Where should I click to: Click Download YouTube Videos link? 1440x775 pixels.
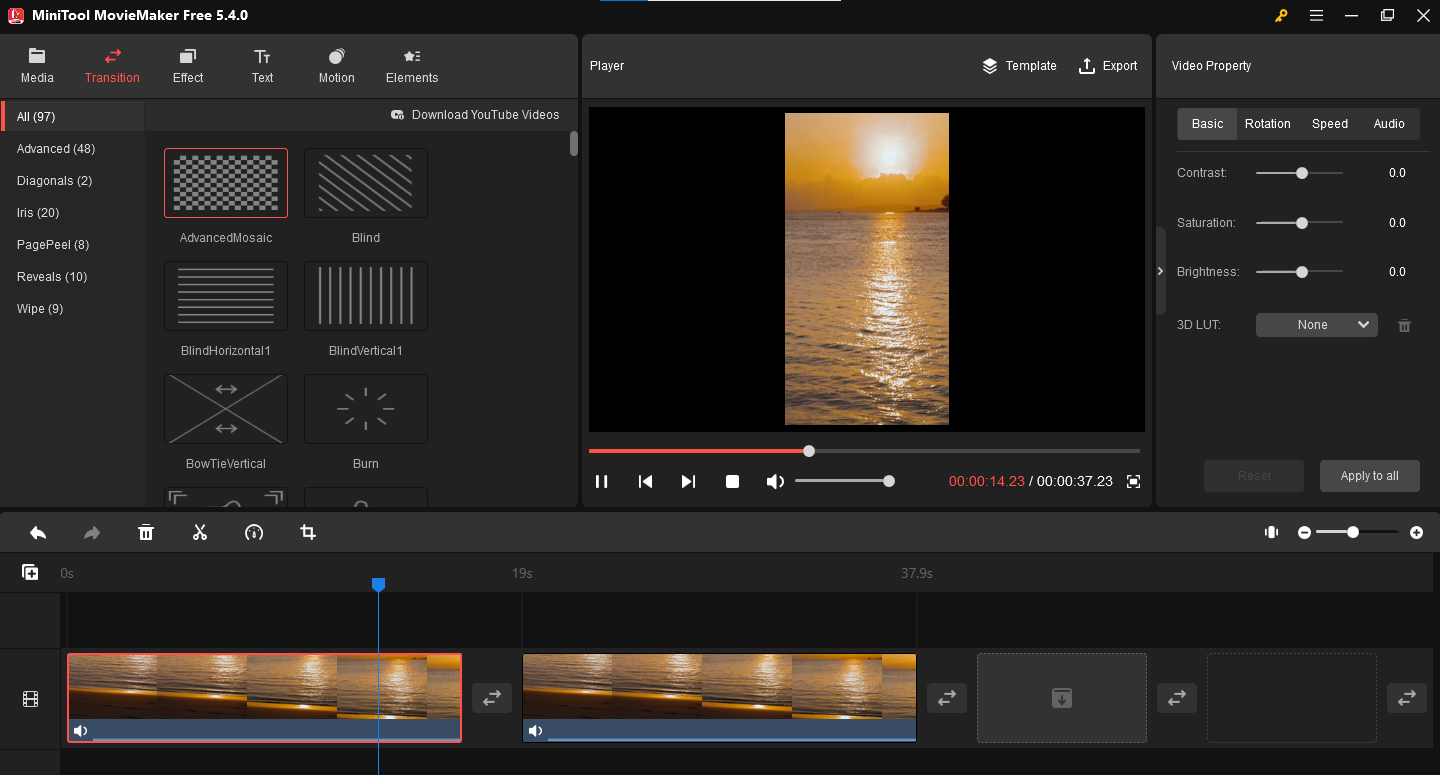475,115
